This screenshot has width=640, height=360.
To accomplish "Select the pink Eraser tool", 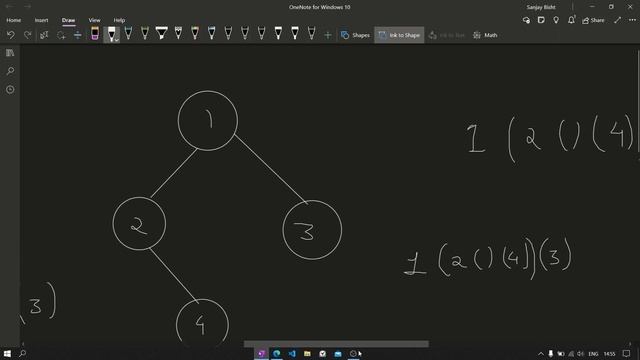I will point(95,33).
